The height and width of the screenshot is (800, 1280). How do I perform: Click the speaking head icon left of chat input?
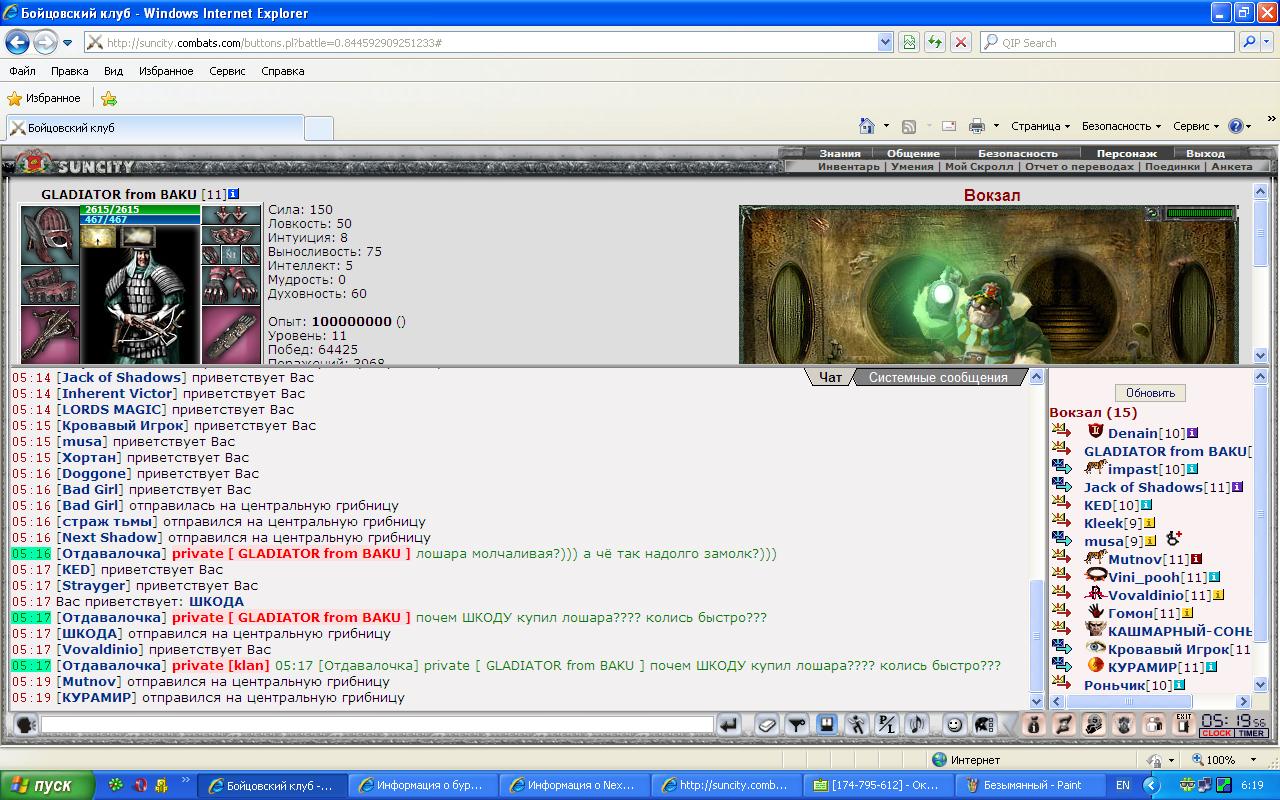click(x=25, y=724)
